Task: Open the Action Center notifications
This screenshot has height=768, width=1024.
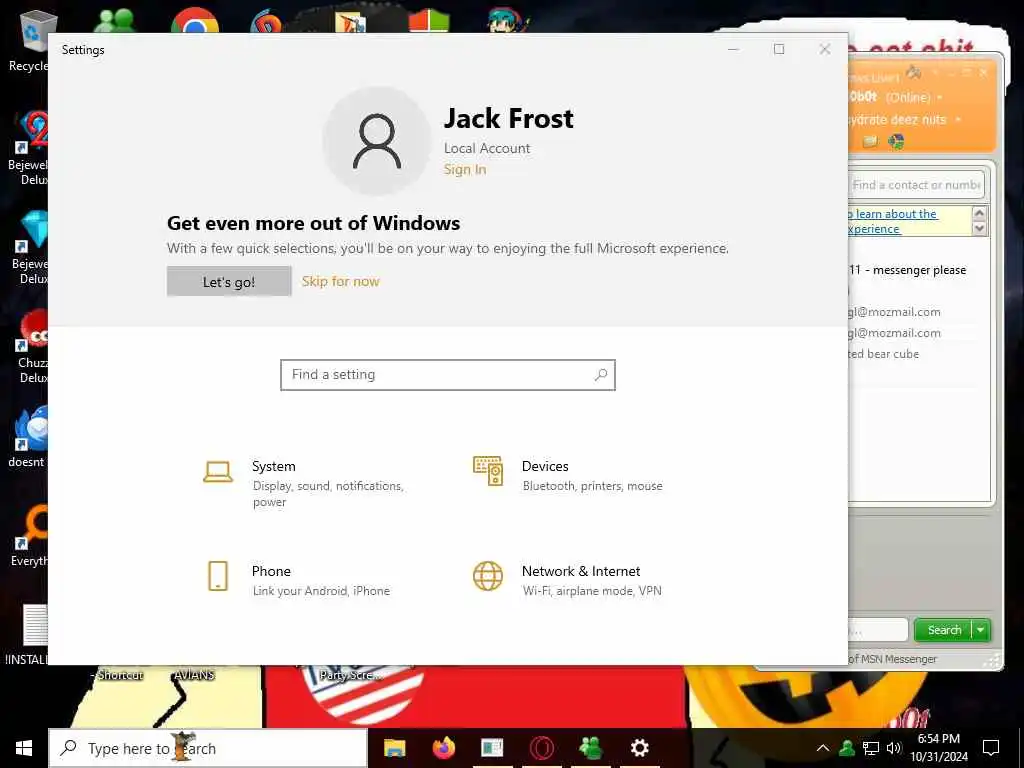Action: tap(991, 748)
